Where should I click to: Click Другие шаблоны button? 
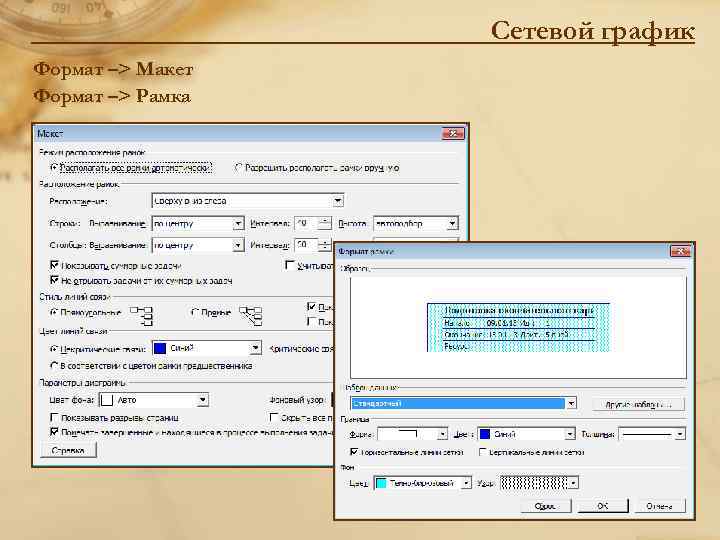638,404
